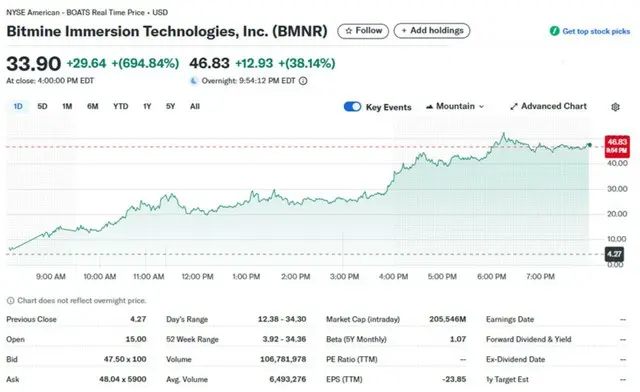Click the Follow button

[x=363, y=31]
